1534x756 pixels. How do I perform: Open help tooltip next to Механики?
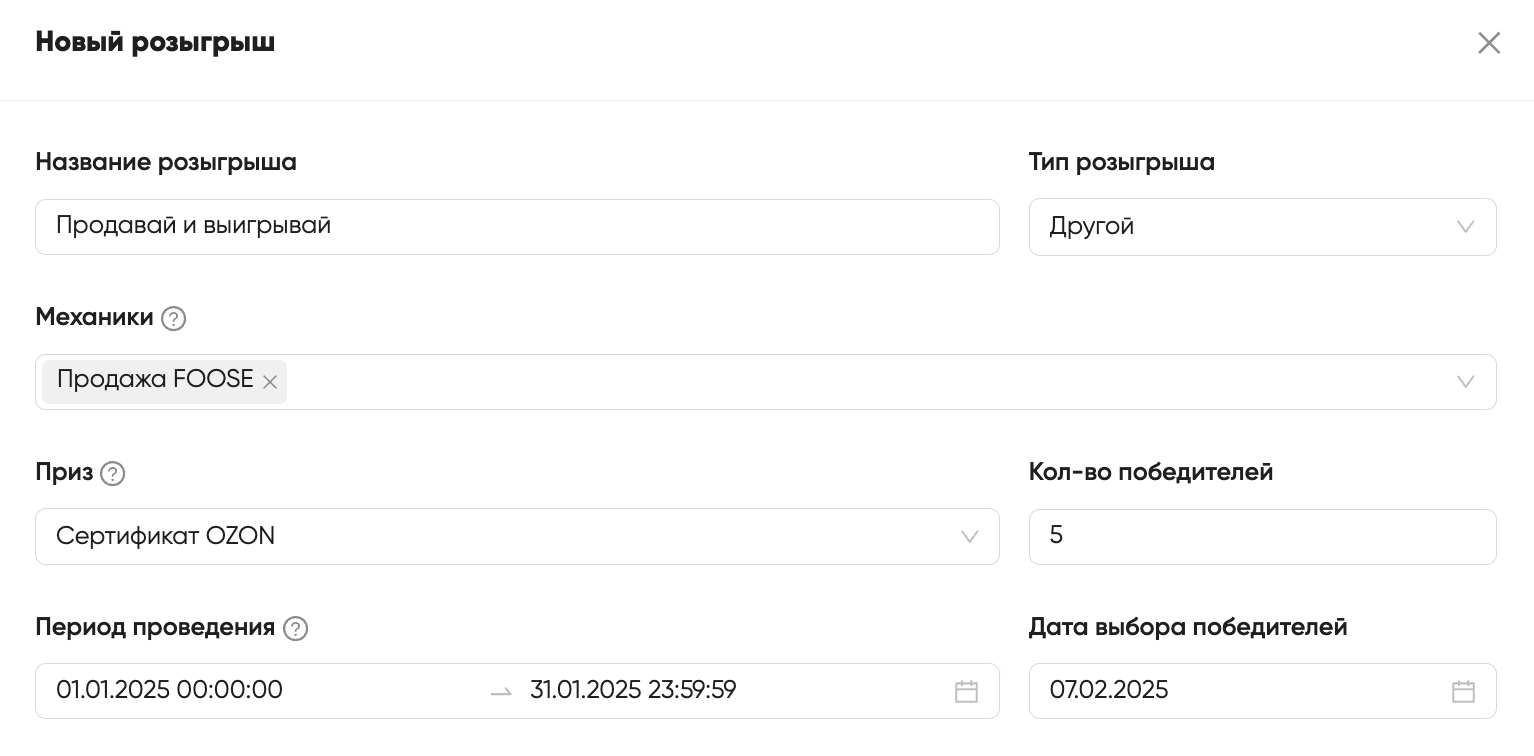pyautogui.click(x=173, y=318)
